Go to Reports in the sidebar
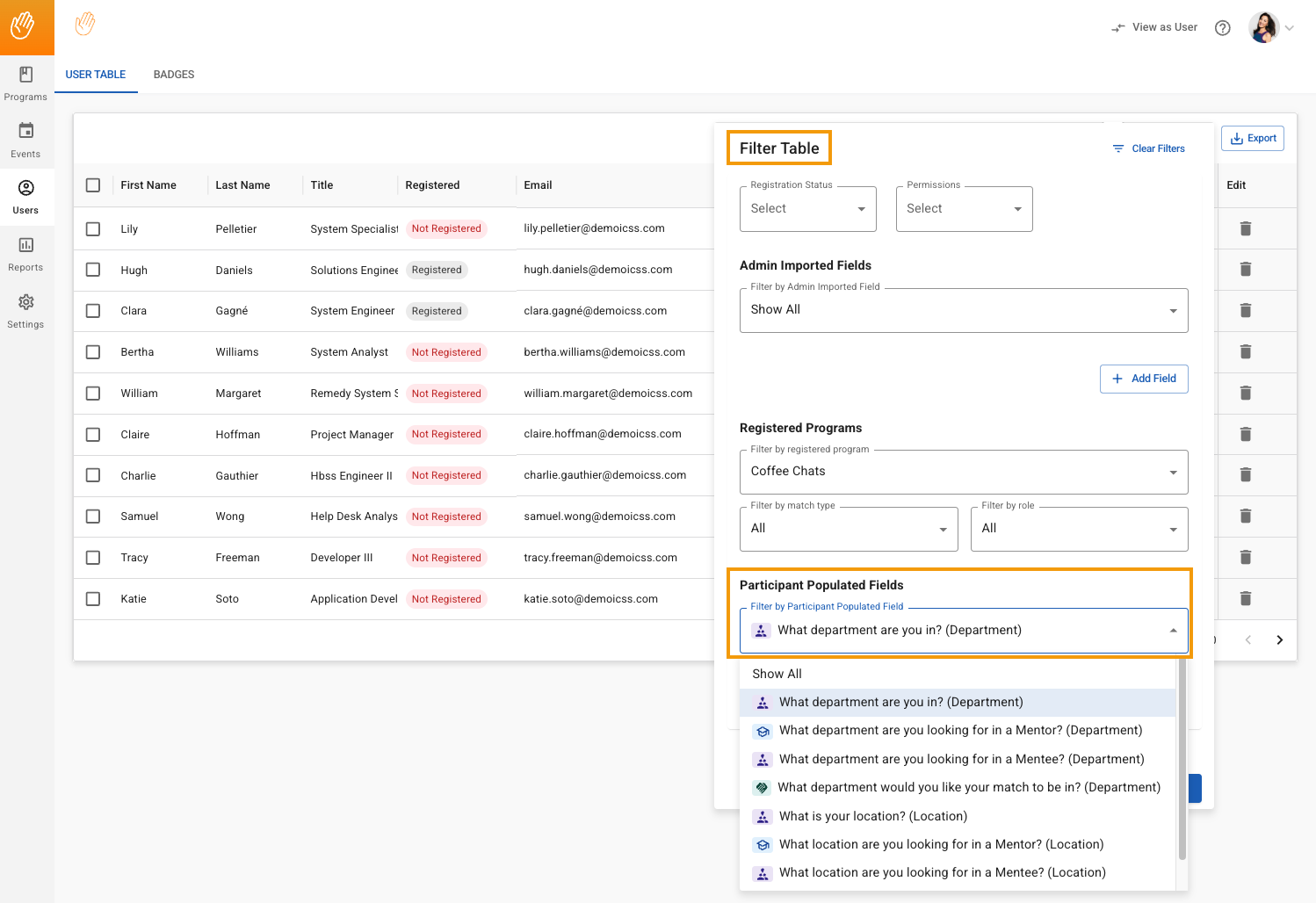This screenshot has height=903, width=1316. click(x=25, y=254)
